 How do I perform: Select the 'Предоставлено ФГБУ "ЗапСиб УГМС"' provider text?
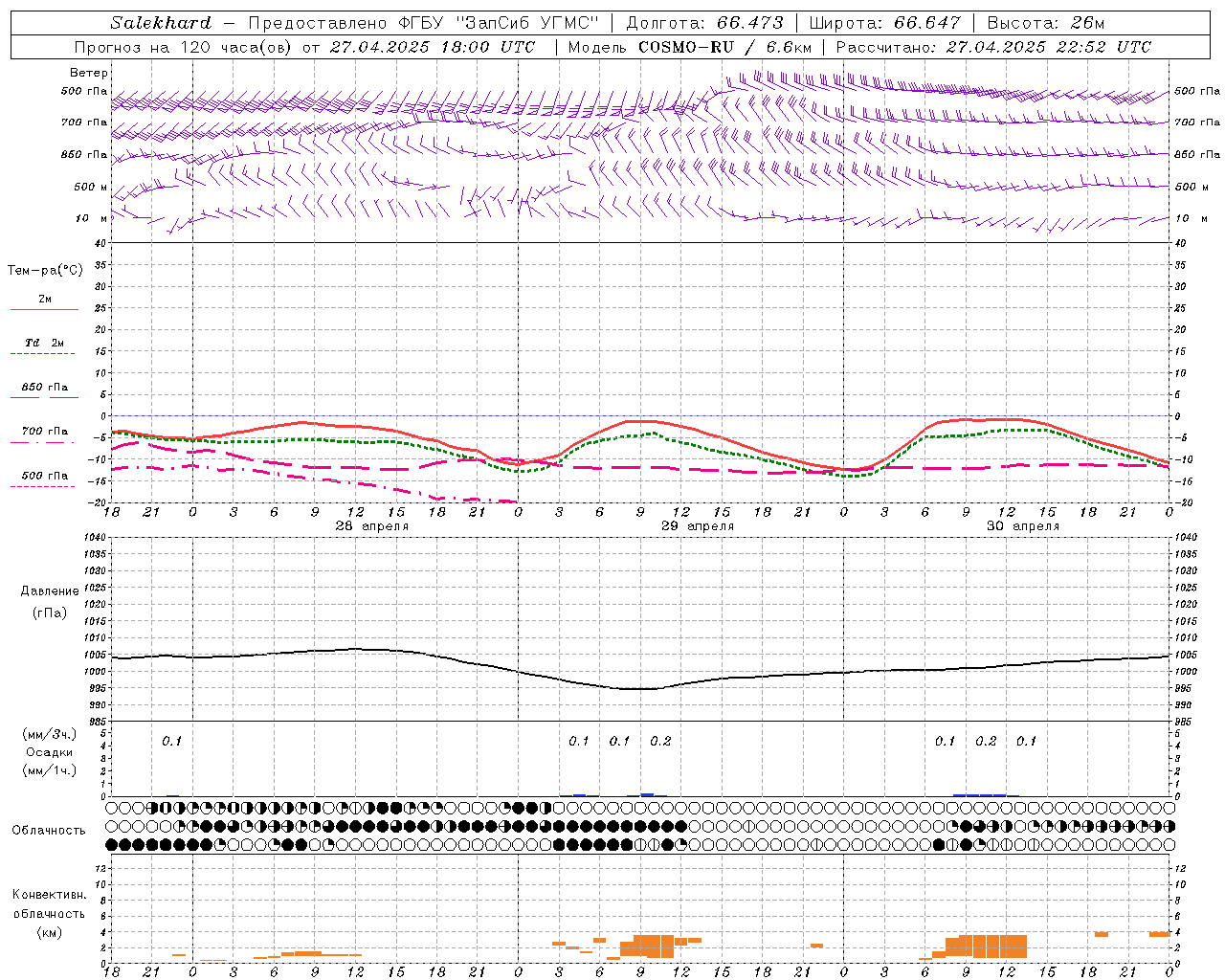point(424,23)
